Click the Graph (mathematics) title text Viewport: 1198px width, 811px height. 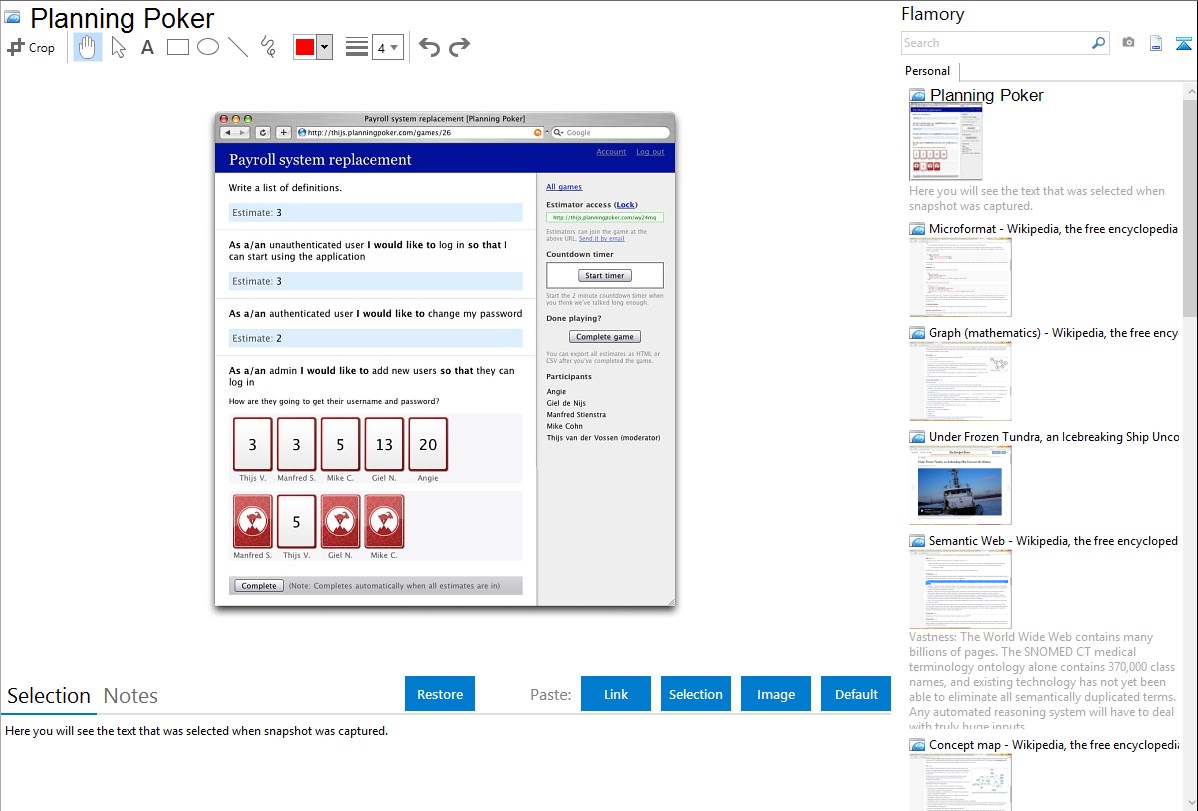(x=1053, y=333)
